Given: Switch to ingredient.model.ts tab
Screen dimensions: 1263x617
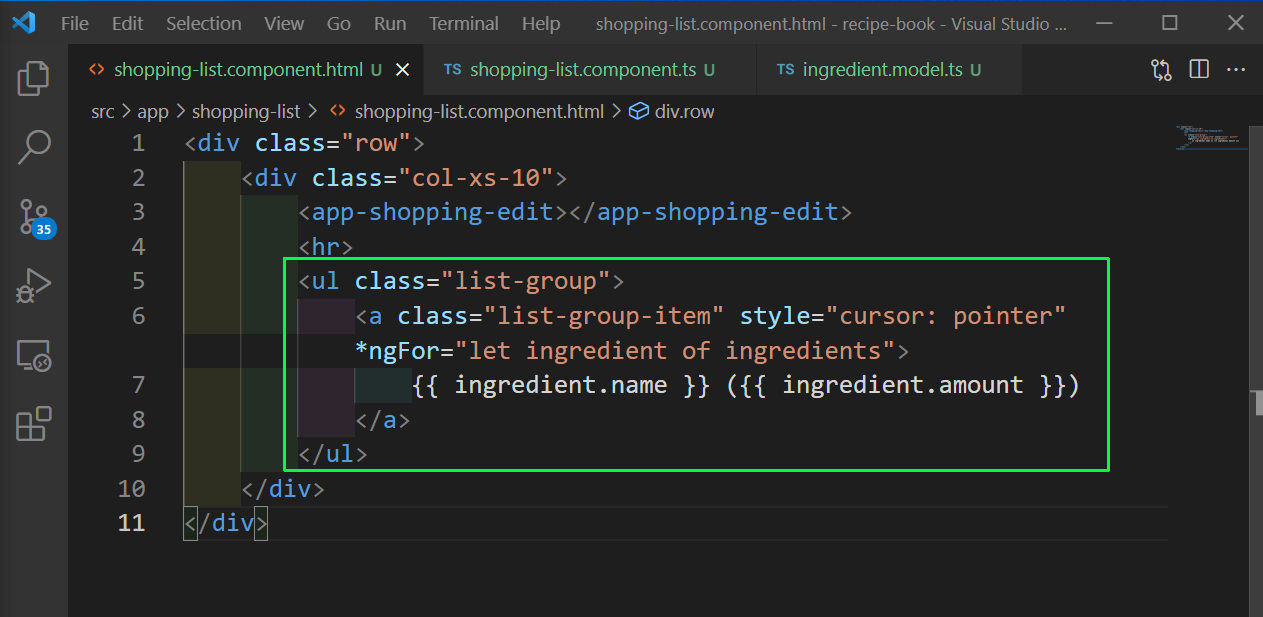Looking at the screenshot, I should pyautogui.click(x=890, y=70).
